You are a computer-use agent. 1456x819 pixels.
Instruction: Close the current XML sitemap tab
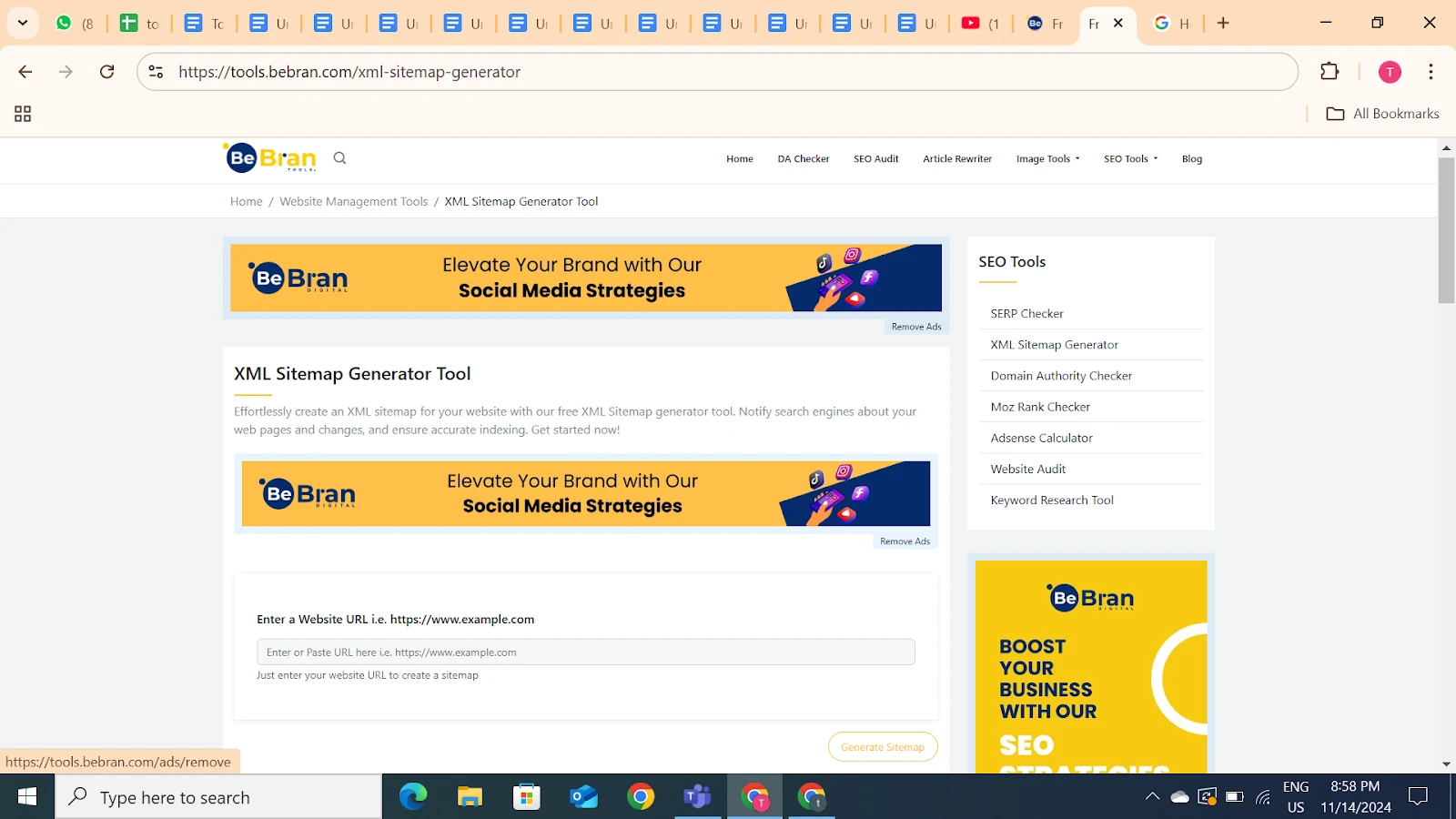tap(1118, 24)
